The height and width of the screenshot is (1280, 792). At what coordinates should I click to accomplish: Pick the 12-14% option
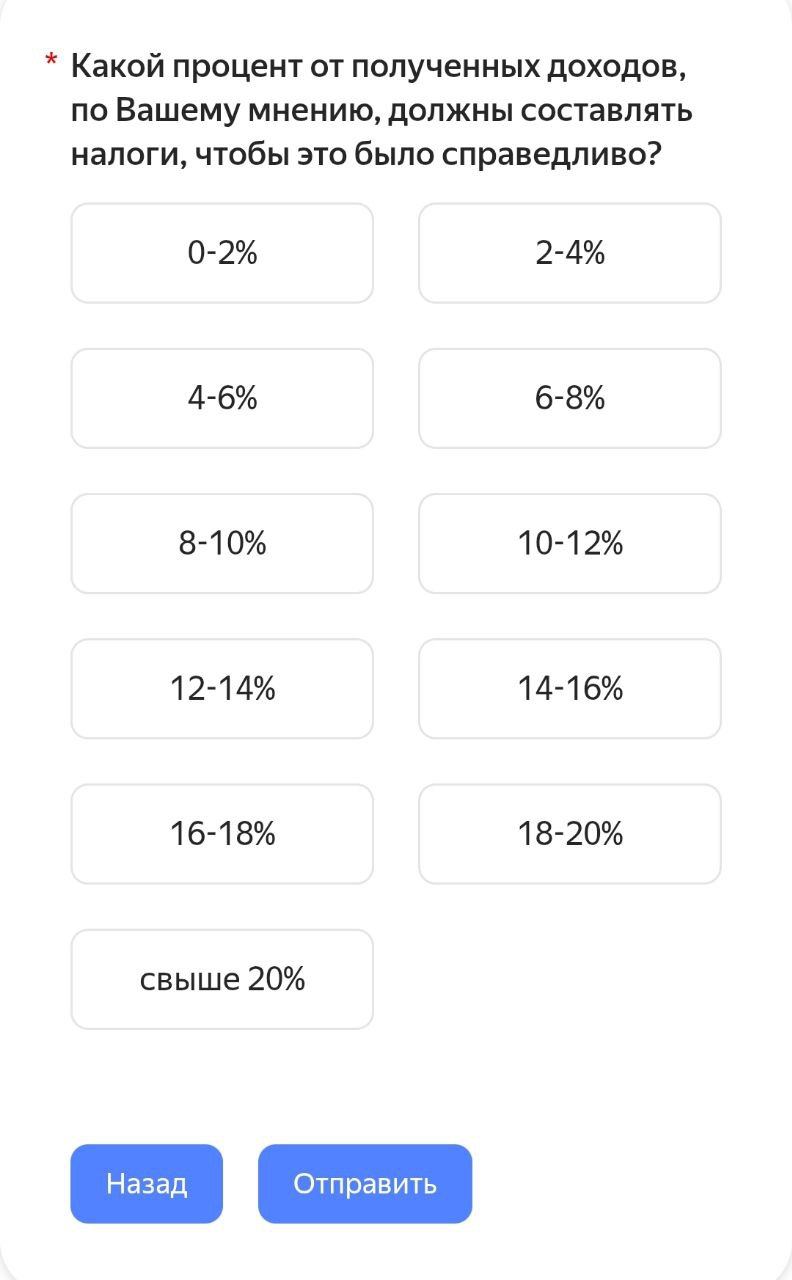[x=222, y=688]
